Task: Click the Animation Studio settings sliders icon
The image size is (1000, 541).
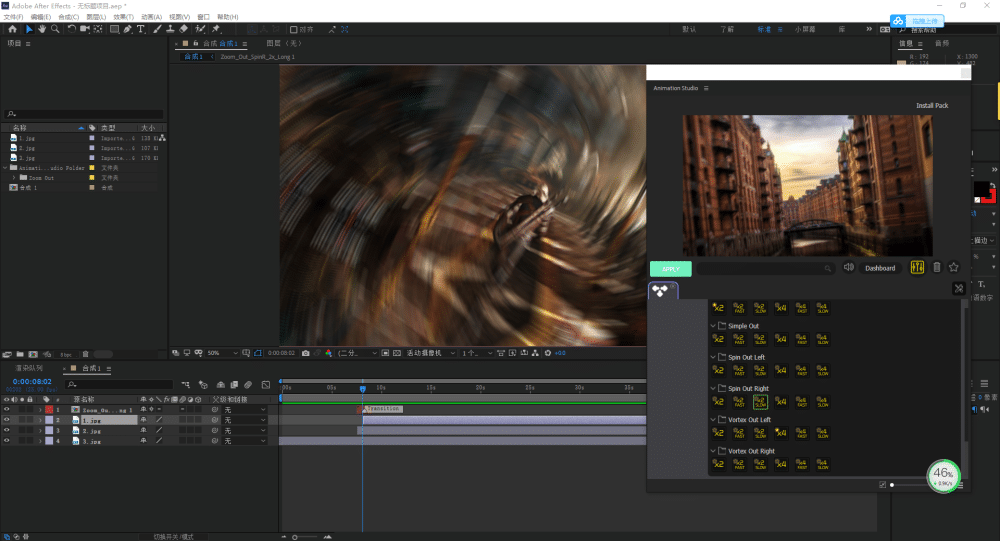Action: (917, 267)
